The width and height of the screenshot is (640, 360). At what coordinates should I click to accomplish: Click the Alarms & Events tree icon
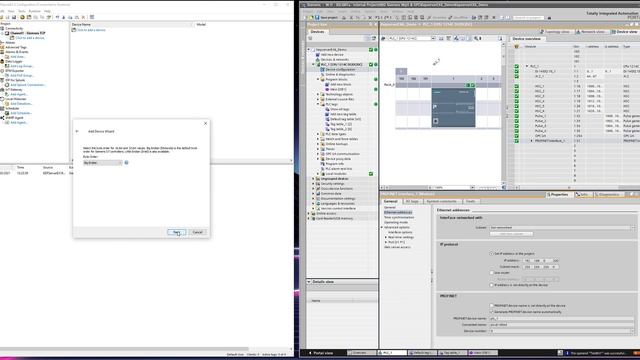click(2, 52)
